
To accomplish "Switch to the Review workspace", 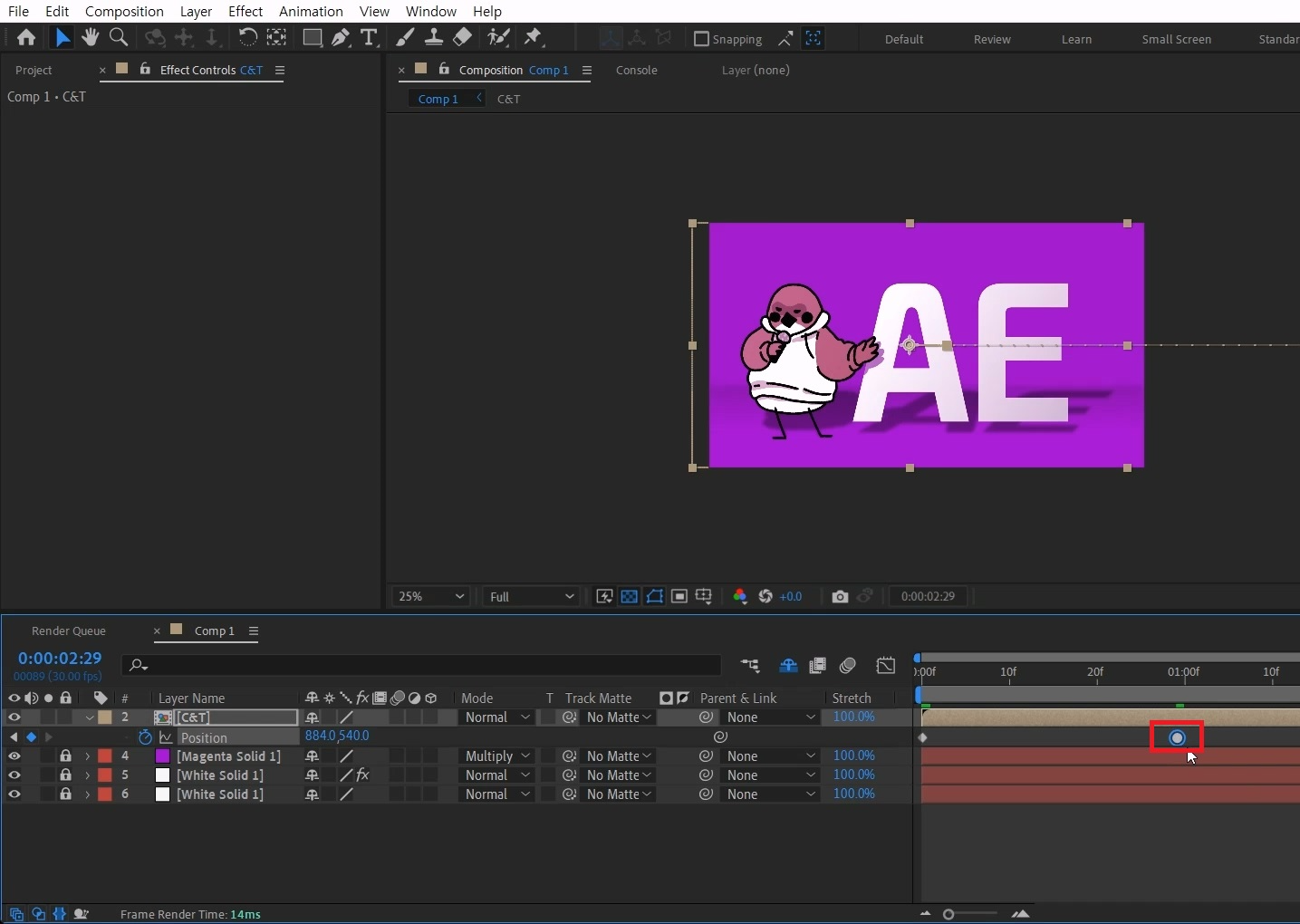I will coord(992,39).
